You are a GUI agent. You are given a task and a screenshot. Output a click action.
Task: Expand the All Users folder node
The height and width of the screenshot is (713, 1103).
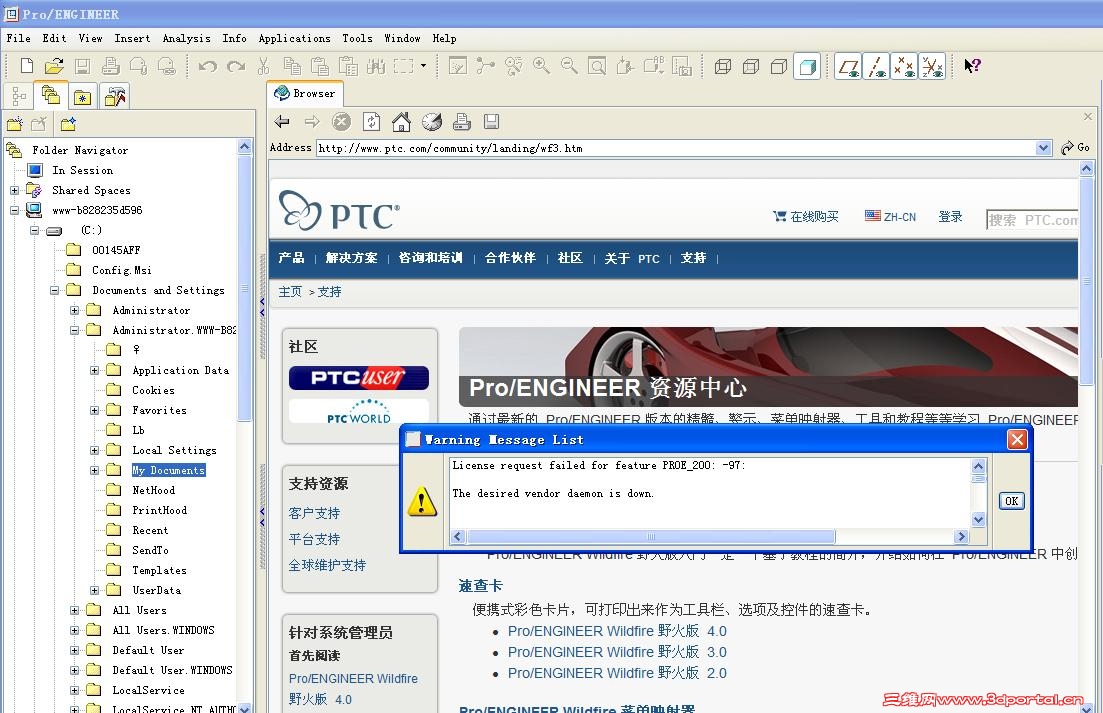pyautogui.click(x=75, y=610)
